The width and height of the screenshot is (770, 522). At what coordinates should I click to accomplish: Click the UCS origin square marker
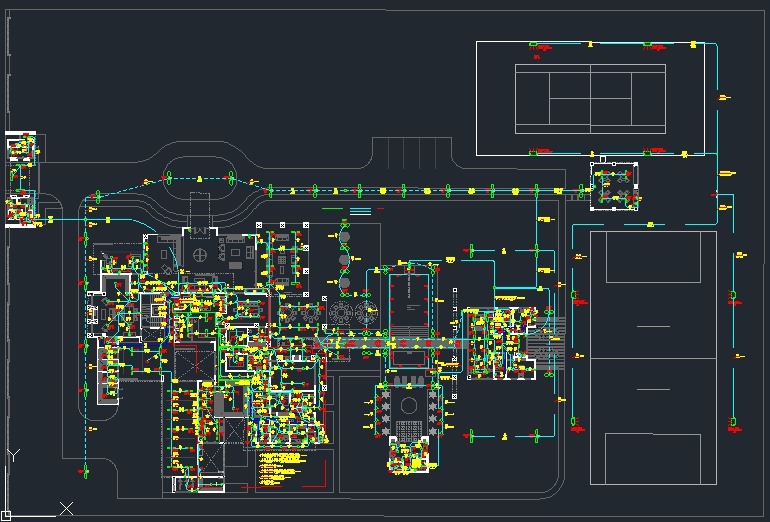[x=5, y=516]
